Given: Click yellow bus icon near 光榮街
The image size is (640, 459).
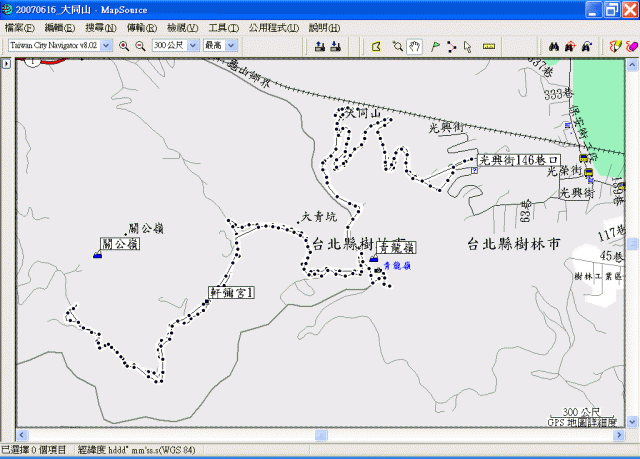Looking at the screenshot, I should tap(589, 172).
